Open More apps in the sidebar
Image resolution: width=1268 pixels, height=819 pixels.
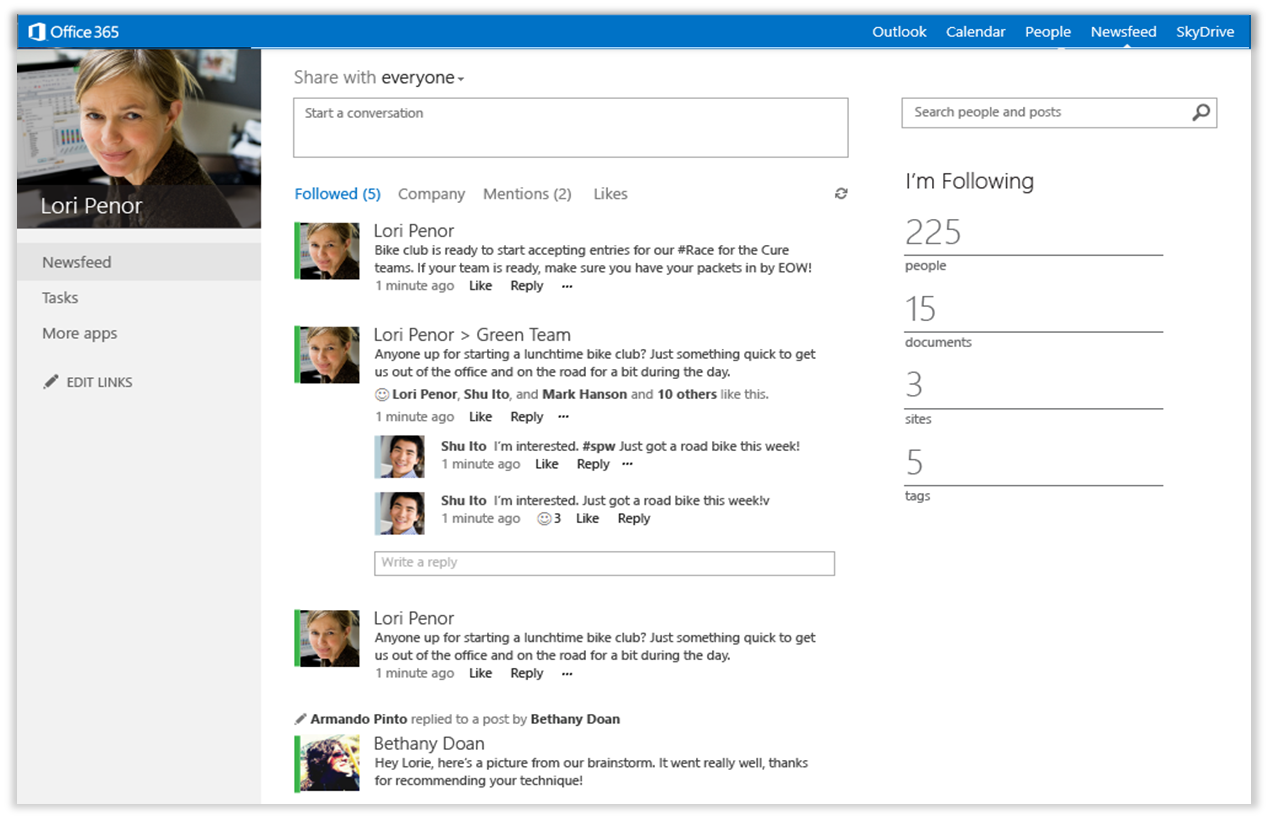pos(79,334)
